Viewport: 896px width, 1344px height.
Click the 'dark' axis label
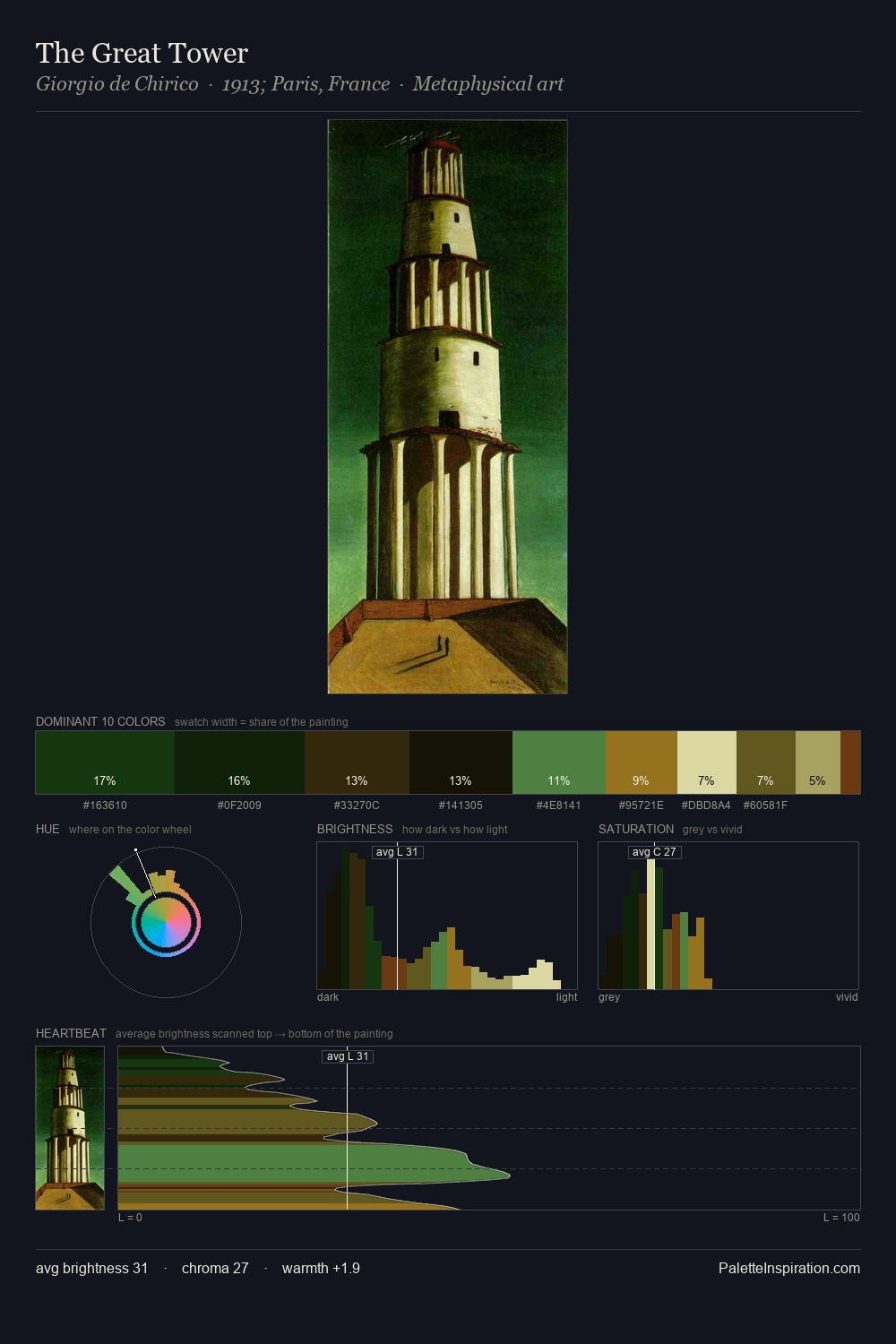328,997
